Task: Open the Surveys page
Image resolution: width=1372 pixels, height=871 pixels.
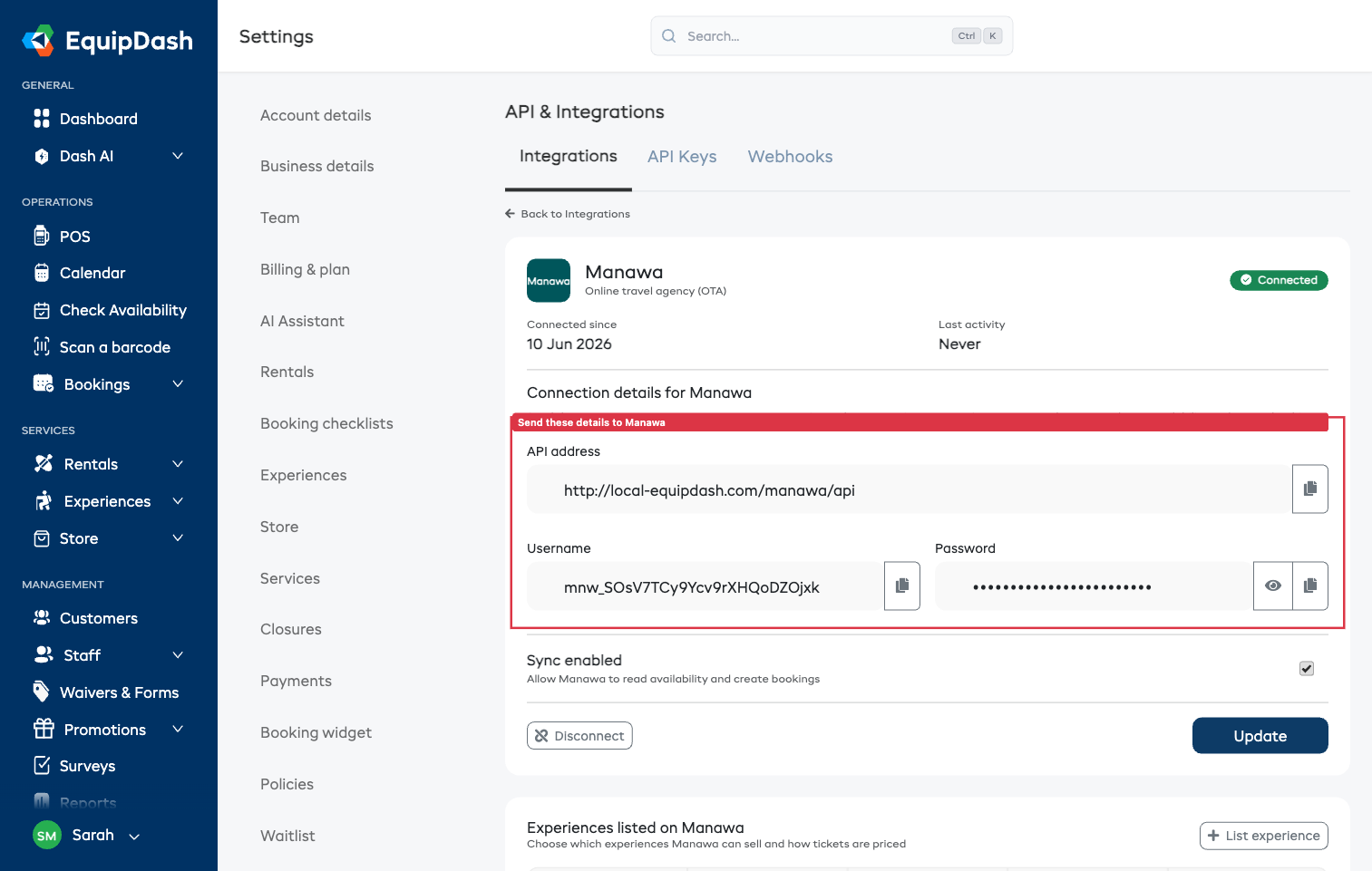Action: pyautogui.click(x=87, y=766)
